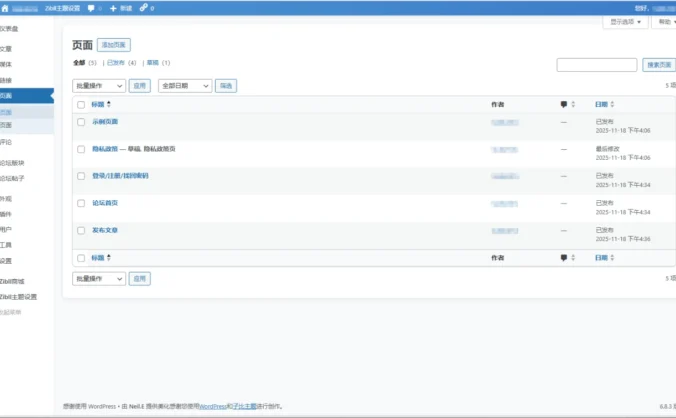Focus the page search input field
This screenshot has width=676, height=418.
click(x=596, y=65)
